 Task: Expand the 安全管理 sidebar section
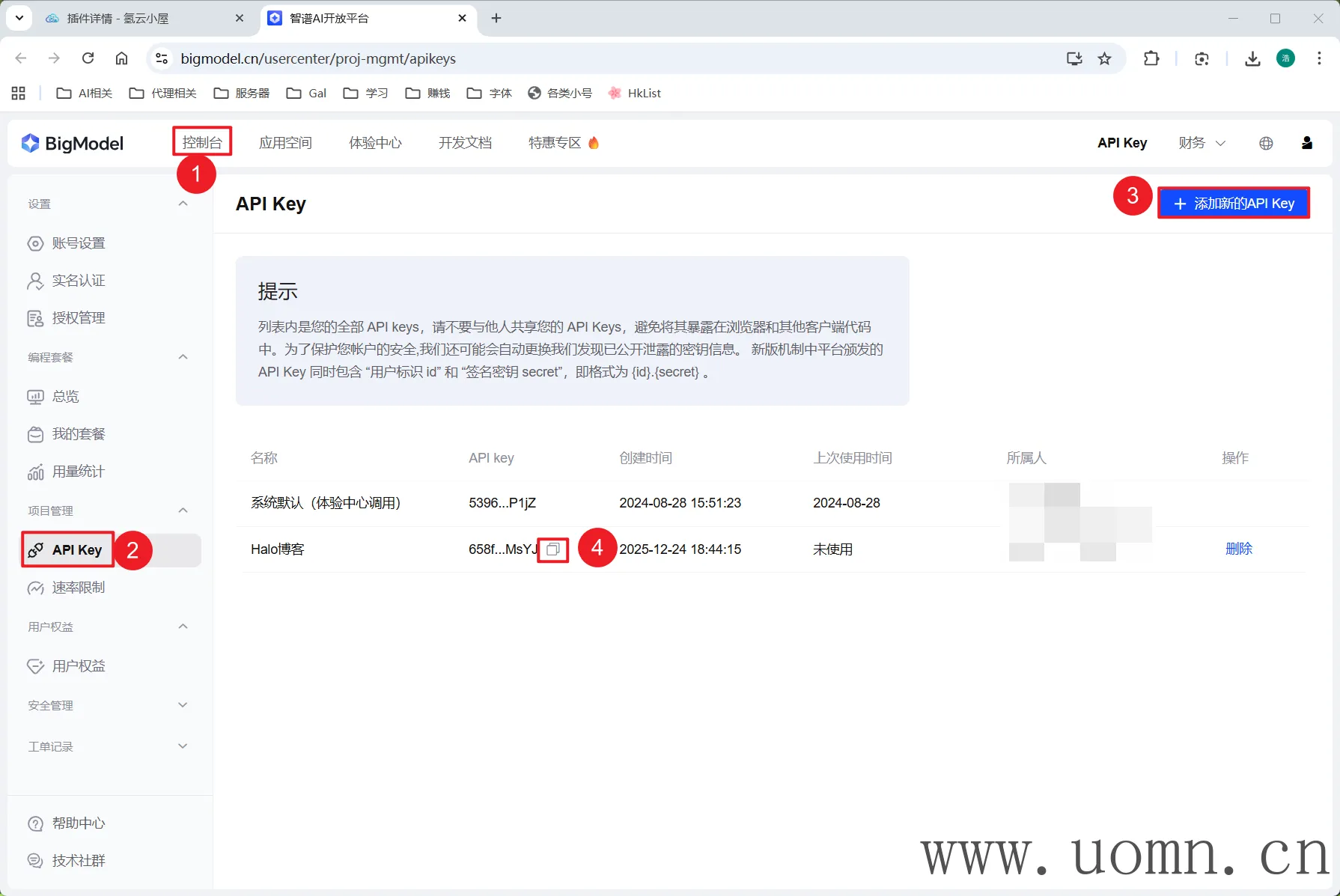point(183,705)
